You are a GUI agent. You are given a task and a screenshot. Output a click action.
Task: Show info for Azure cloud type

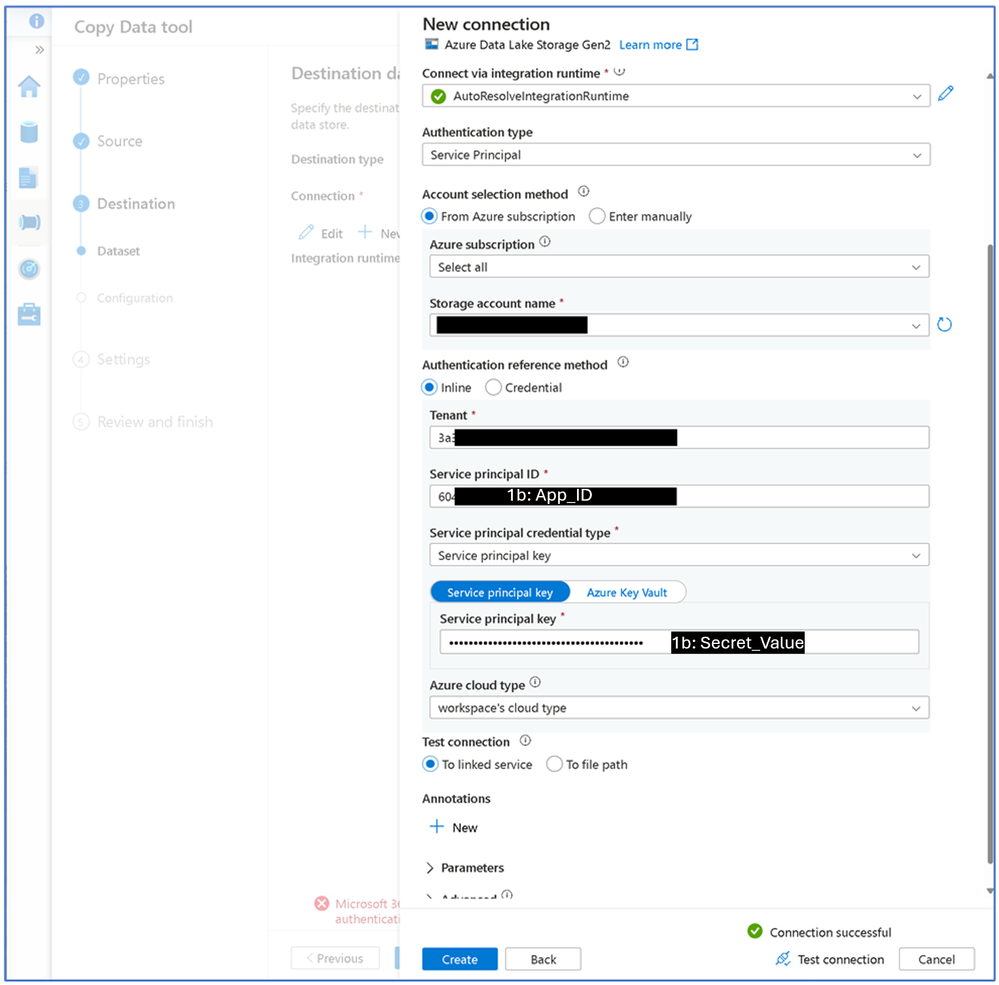(x=535, y=682)
